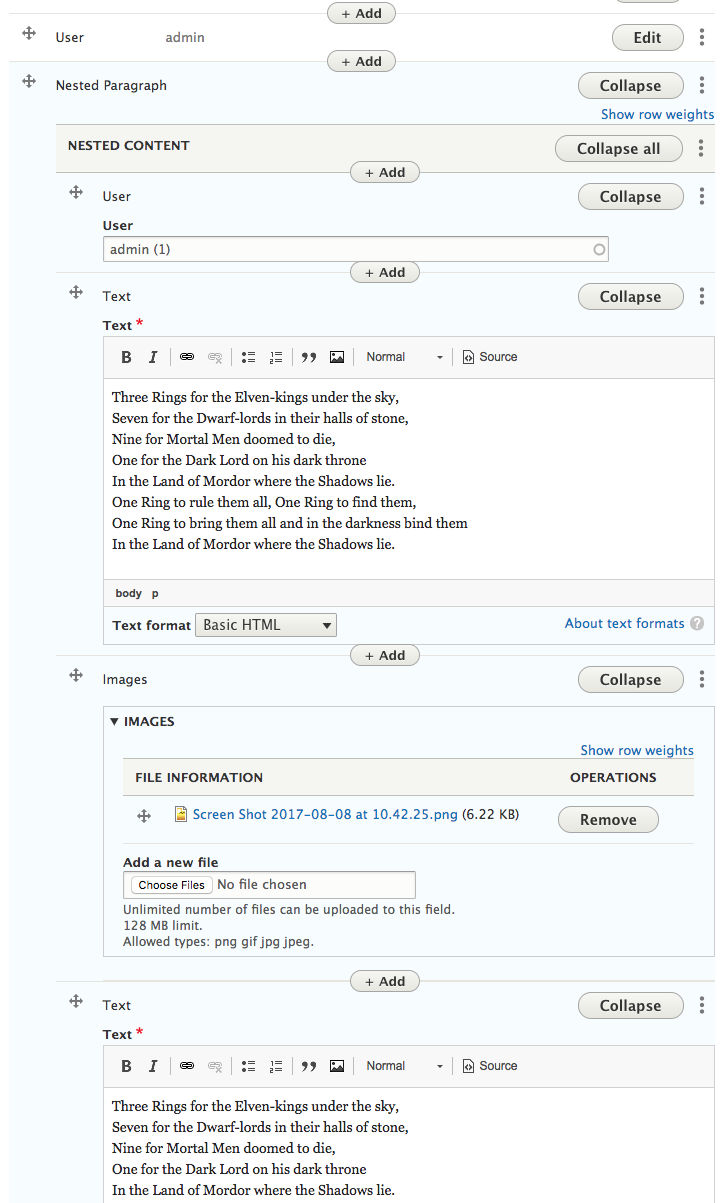
Task: Click into first Text editor content area
Action: [x=409, y=478]
